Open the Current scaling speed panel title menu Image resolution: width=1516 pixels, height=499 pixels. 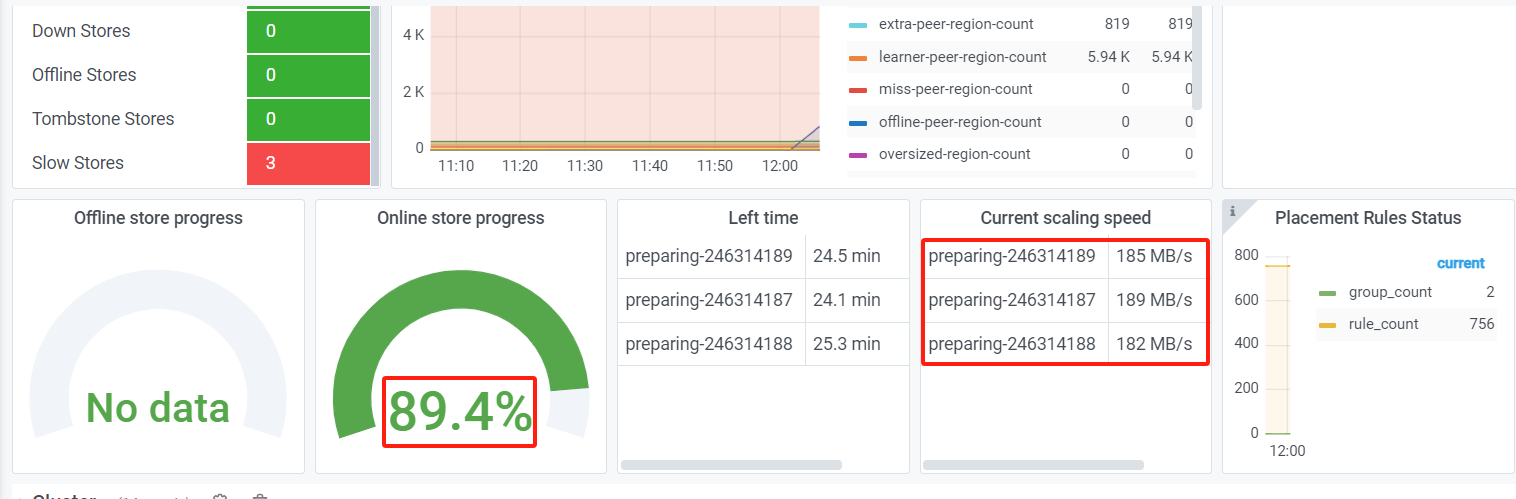click(x=1066, y=218)
